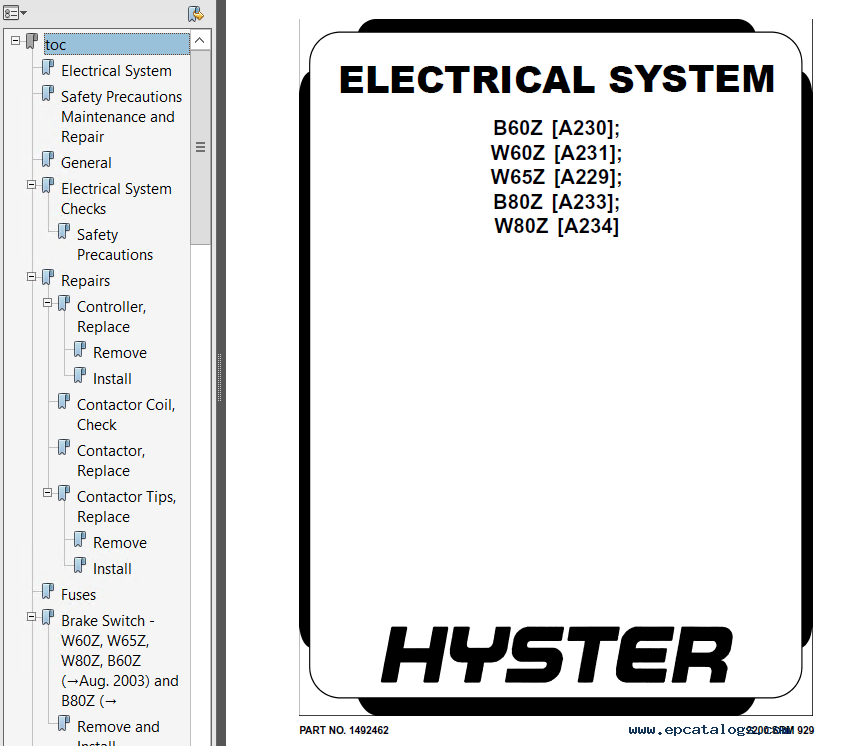Click the bookmark icon next to General
The image size is (841, 746).
(x=48, y=159)
